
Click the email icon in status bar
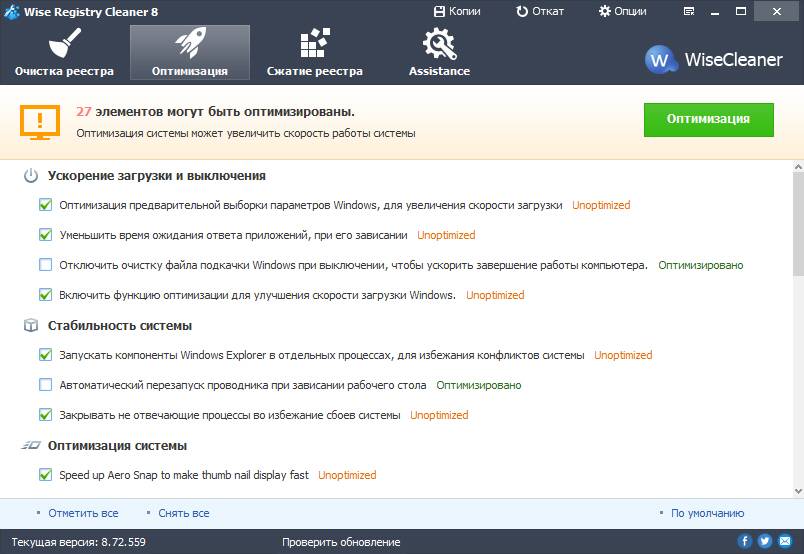786,541
